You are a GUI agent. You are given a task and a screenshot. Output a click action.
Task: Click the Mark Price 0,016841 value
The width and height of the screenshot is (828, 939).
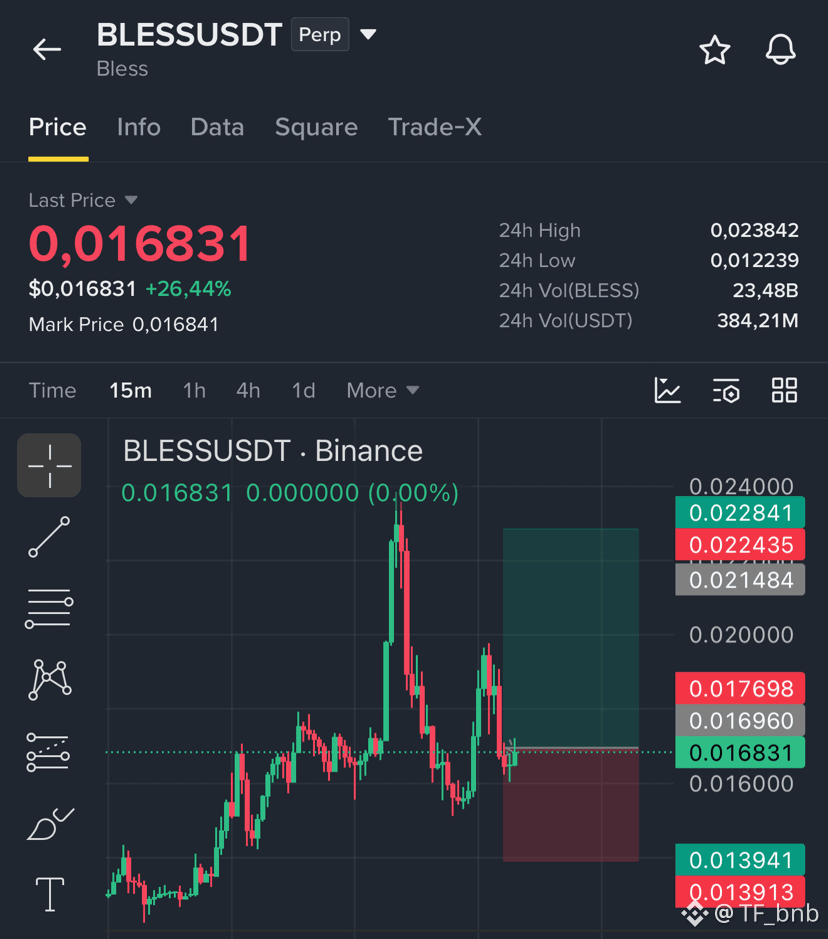[175, 325]
